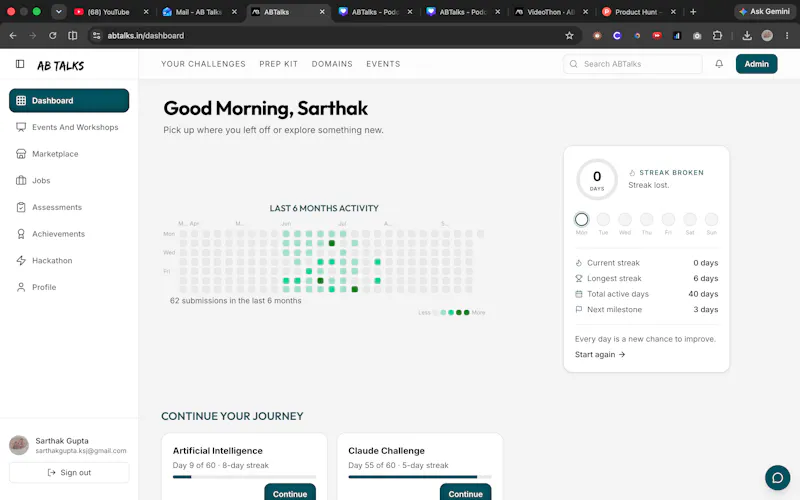Open browser downloads
Screen dimensions: 800x500
point(747,35)
